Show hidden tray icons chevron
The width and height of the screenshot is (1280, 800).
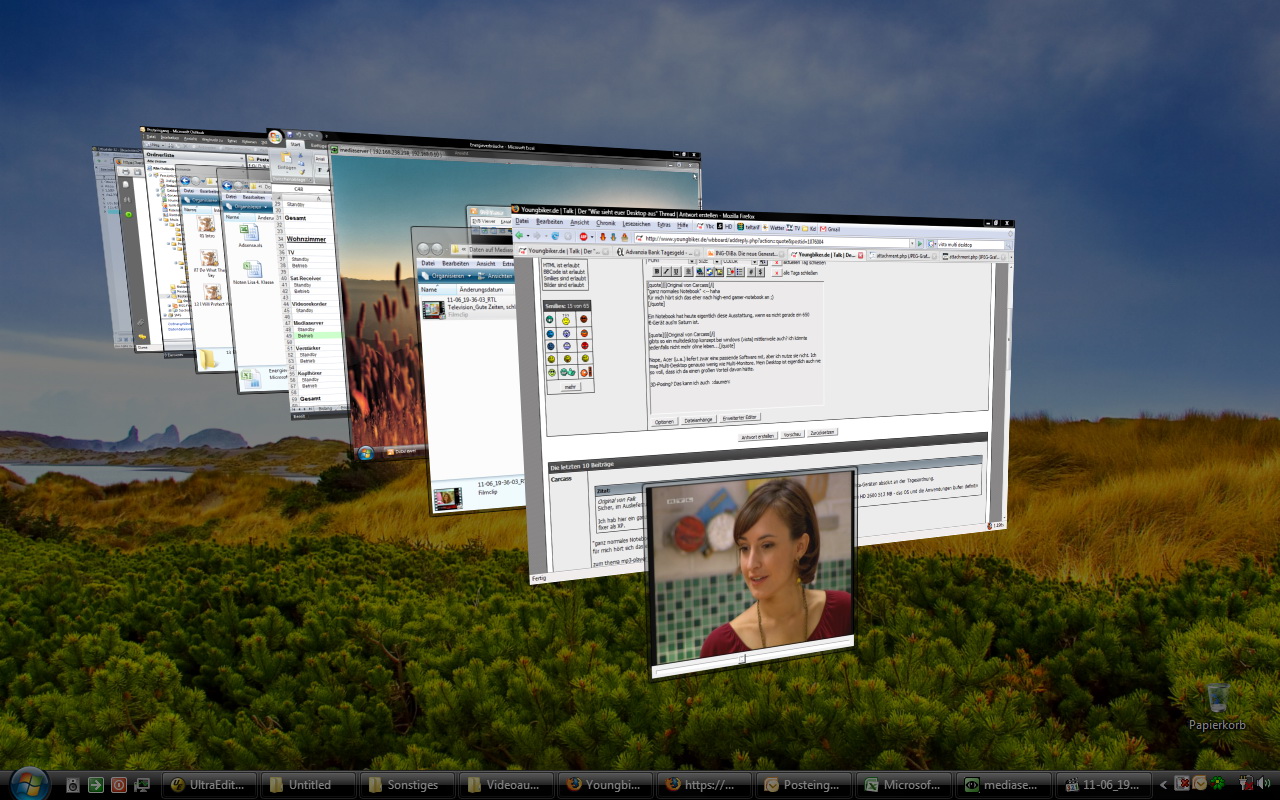pos(1162,785)
